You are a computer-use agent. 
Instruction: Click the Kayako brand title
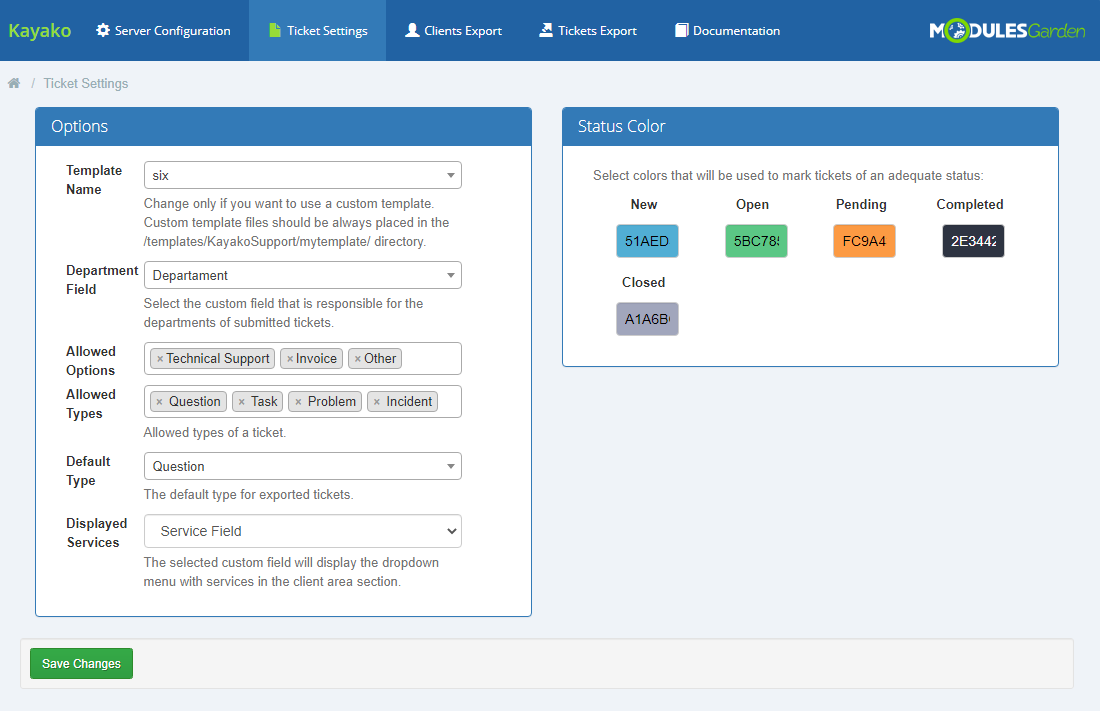pos(39,30)
